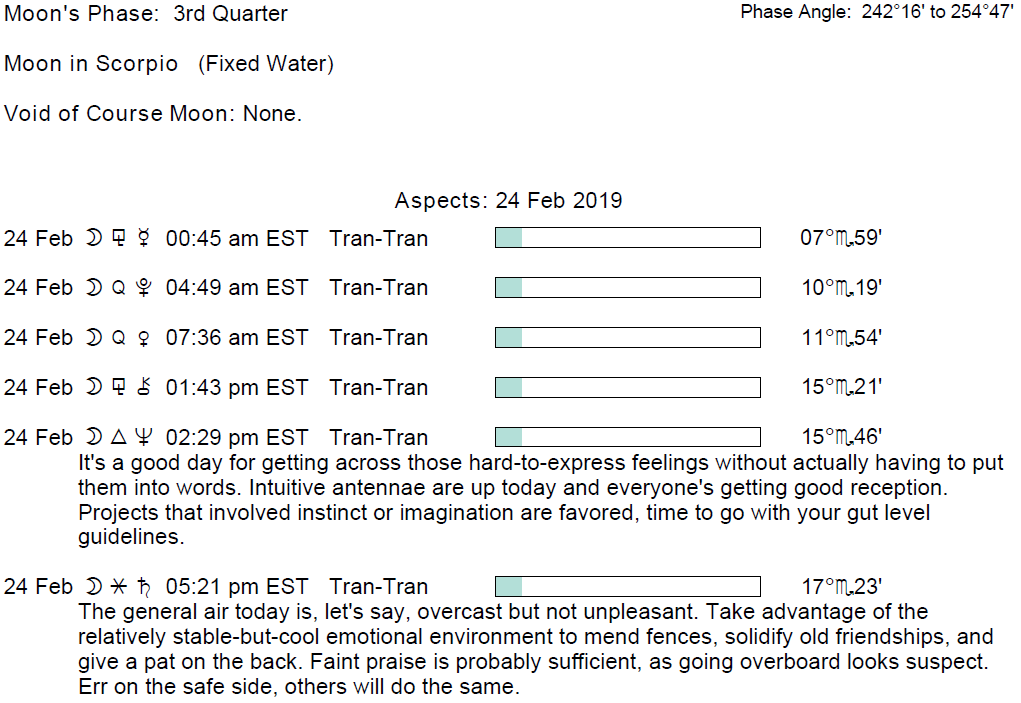Click the Mercury glyph in the 00:45 am aspect
This screenshot has width=1021, height=703.
tap(144, 238)
